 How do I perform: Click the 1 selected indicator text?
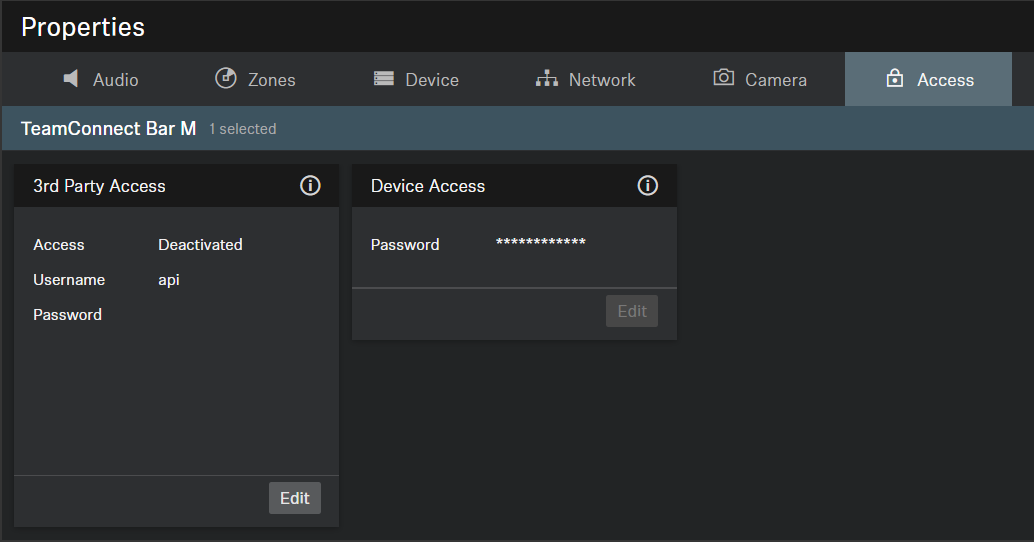[x=242, y=129]
